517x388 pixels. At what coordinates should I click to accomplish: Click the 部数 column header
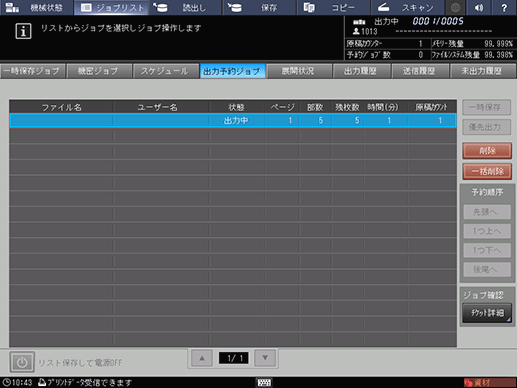pos(315,107)
